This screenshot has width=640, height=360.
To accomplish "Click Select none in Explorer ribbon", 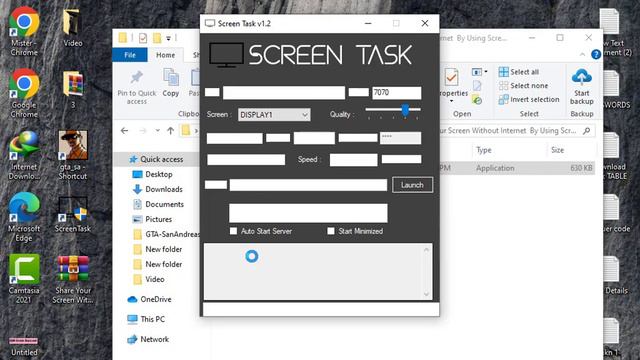I will click(x=523, y=86).
